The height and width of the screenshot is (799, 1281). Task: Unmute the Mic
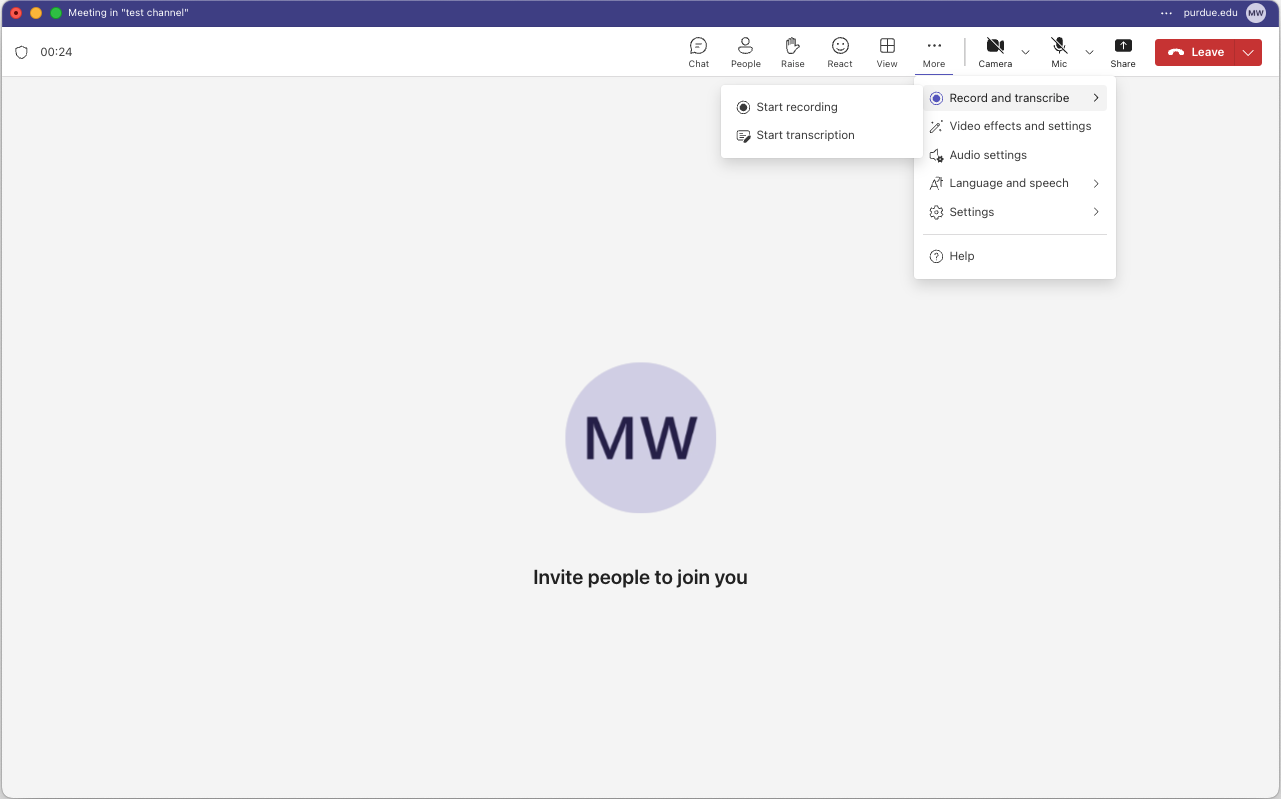1059,52
